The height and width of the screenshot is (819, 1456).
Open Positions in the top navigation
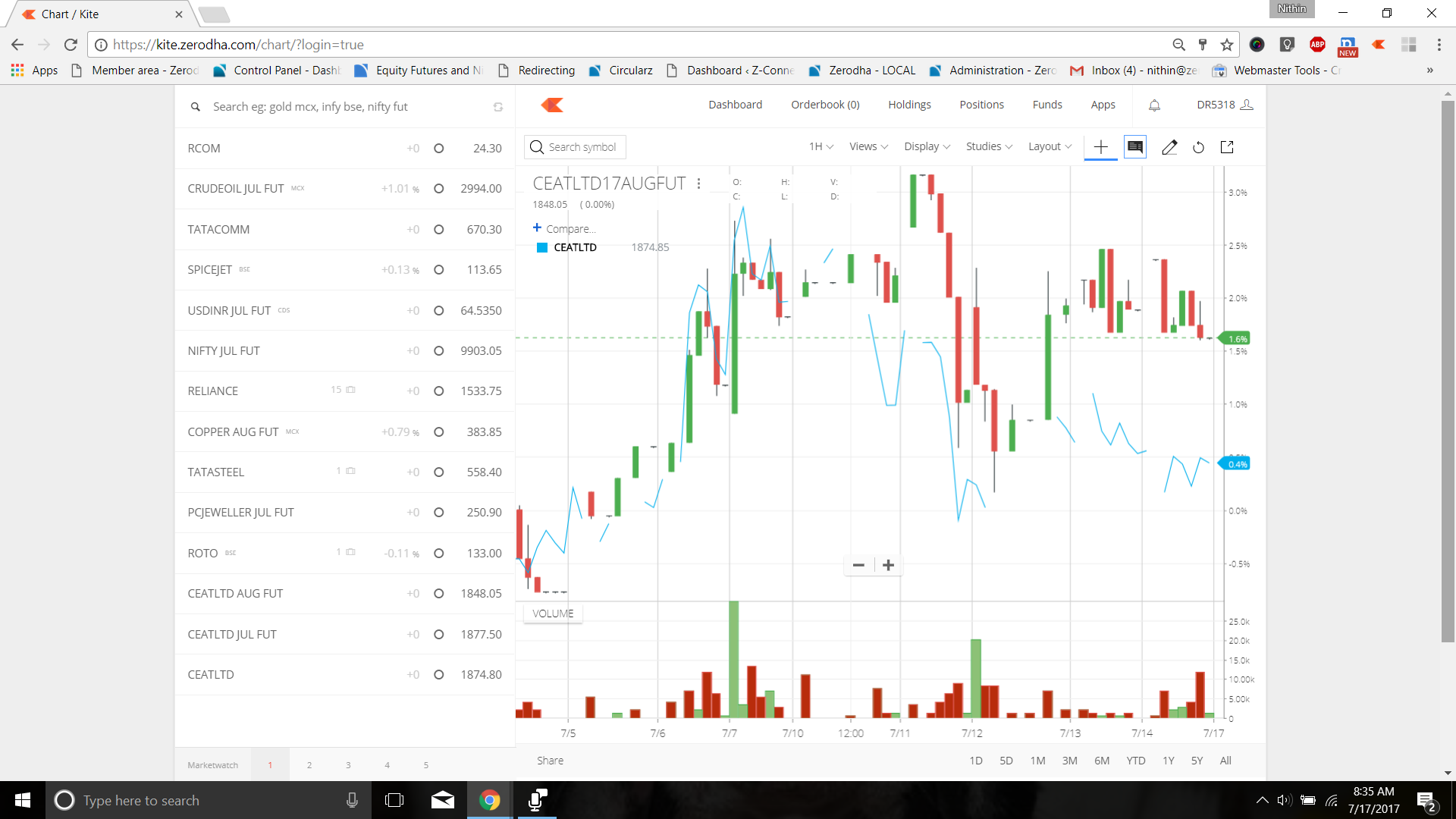click(x=981, y=105)
